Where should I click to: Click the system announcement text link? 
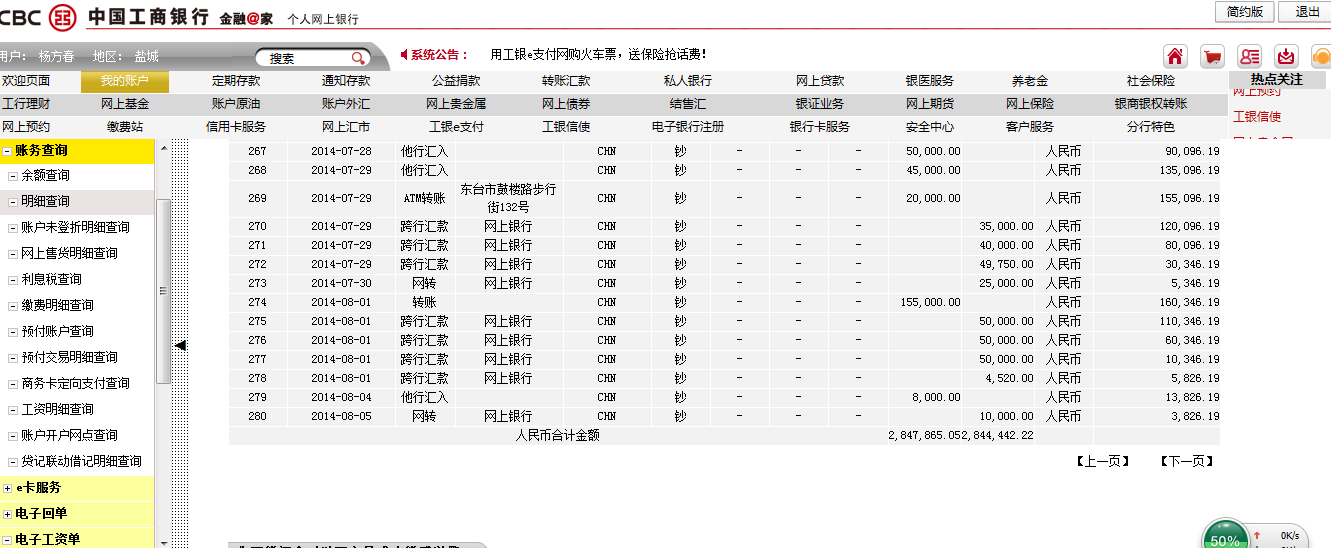(598, 54)
